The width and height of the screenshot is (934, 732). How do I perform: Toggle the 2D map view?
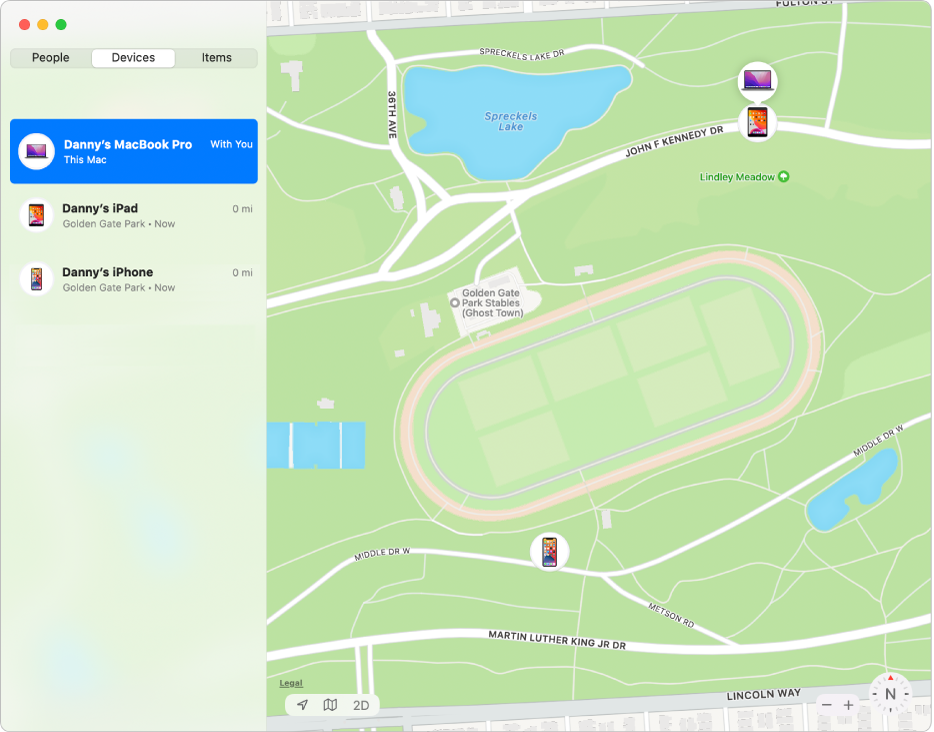coord(361,704)
